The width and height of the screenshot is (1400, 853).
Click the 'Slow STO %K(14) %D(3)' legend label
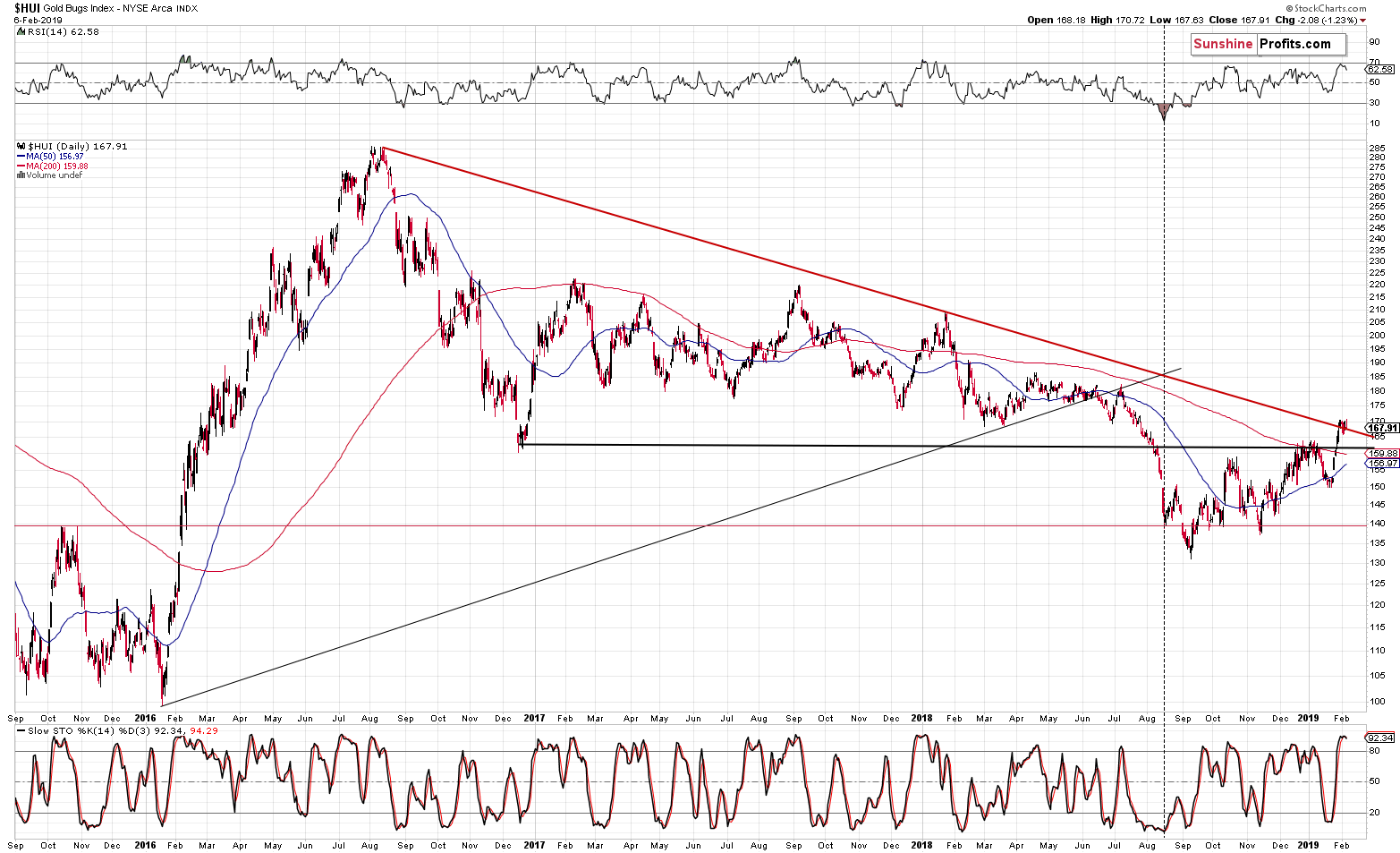(x=87, y=730)
